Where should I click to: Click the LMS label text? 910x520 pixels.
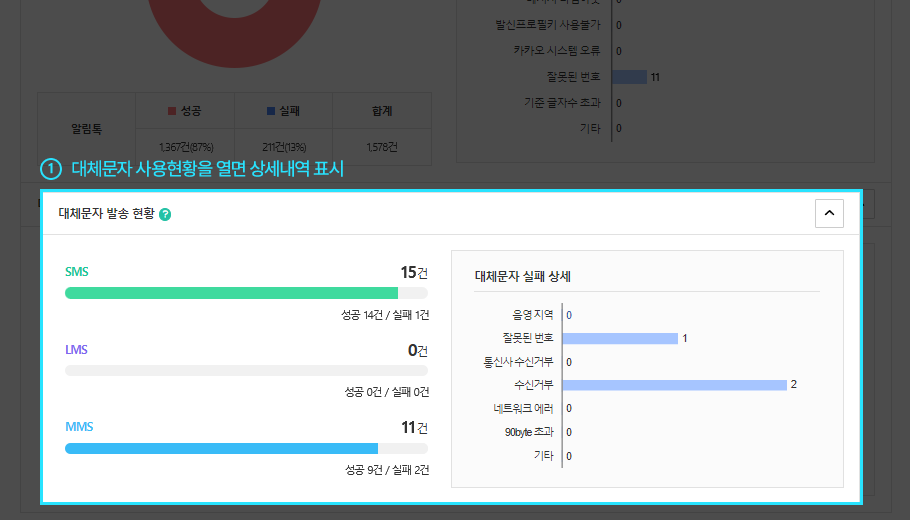click(x=77, y=350)
